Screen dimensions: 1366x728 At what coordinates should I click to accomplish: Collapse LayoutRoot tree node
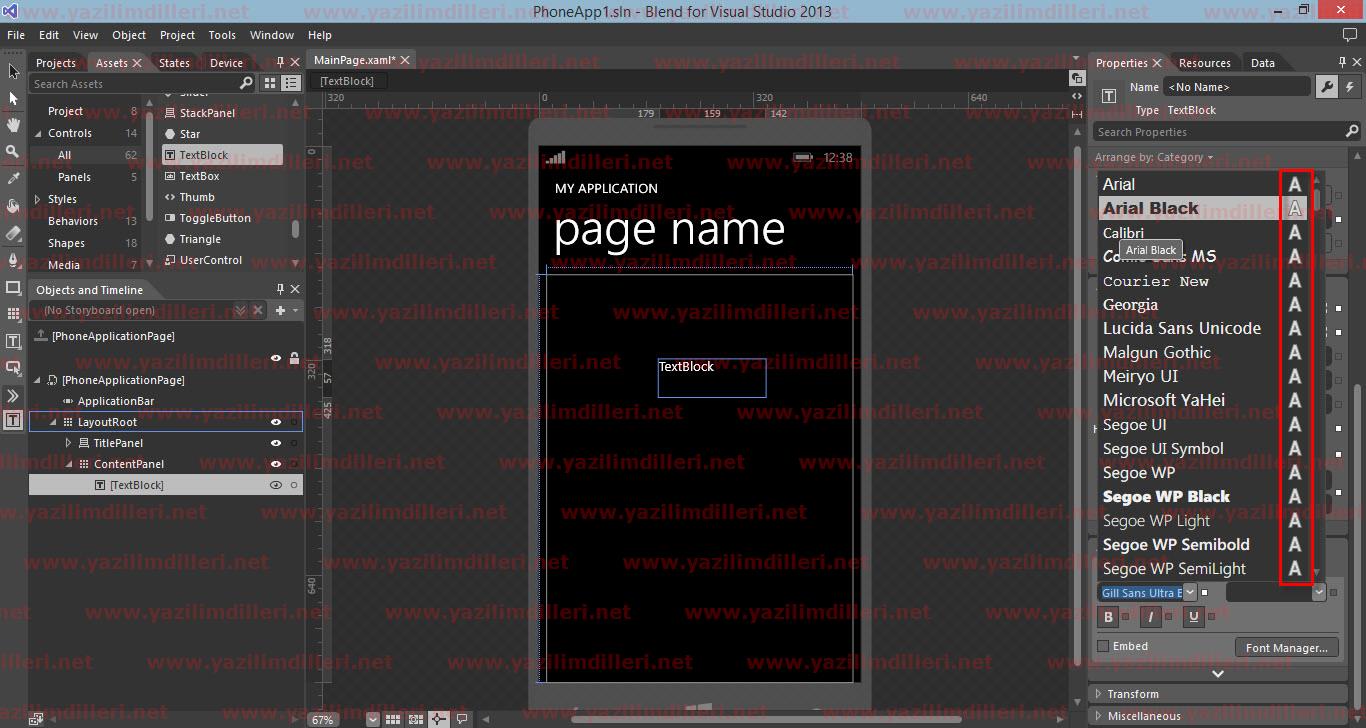54,422
